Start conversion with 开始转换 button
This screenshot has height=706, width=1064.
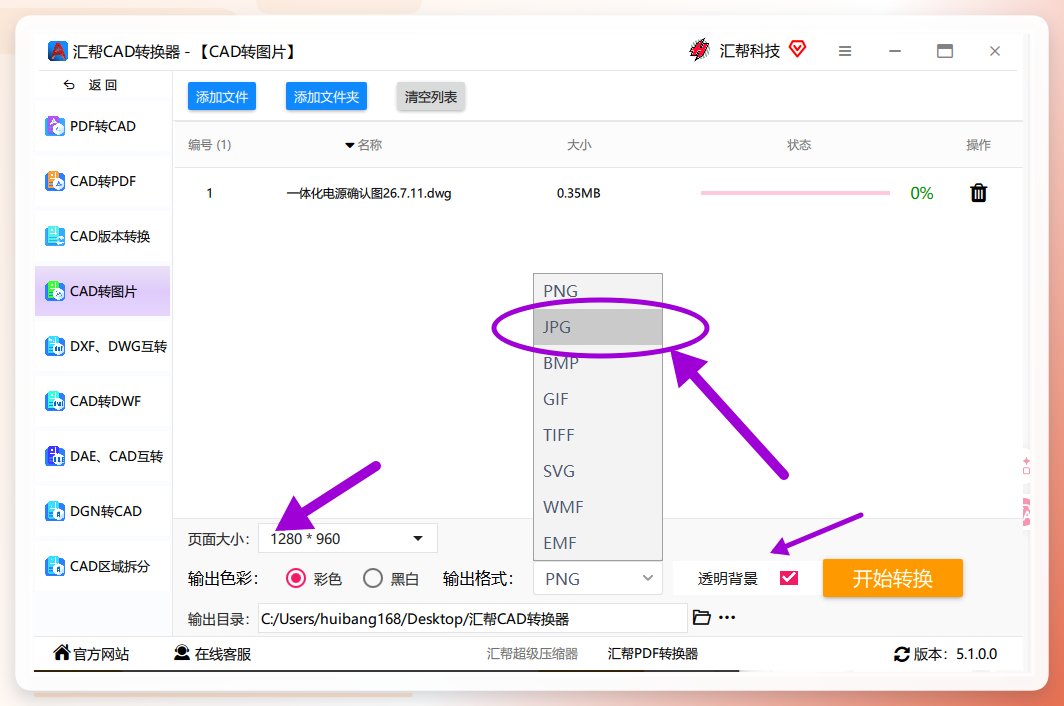click(893, 578)
